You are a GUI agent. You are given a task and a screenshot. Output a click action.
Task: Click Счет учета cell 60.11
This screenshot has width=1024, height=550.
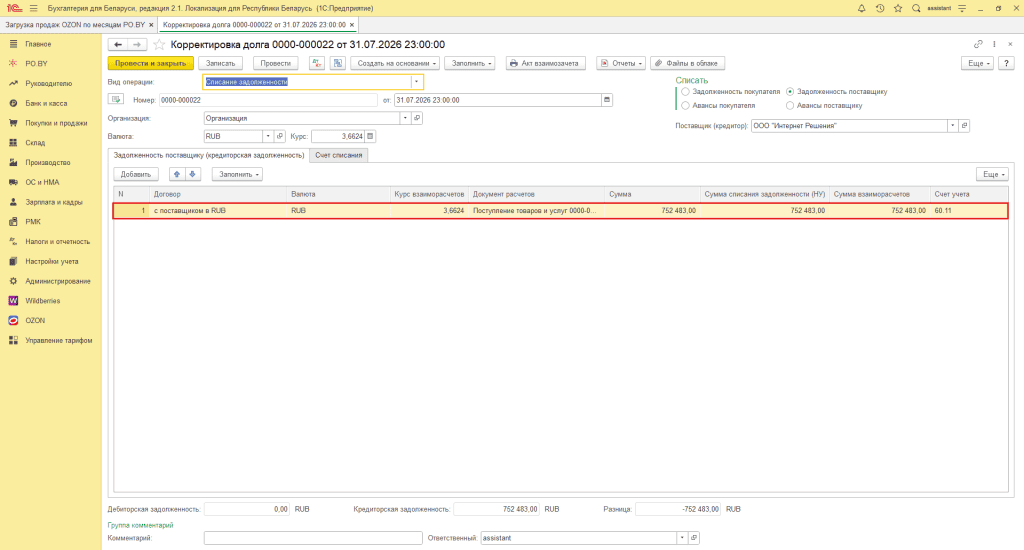(968, 211)
